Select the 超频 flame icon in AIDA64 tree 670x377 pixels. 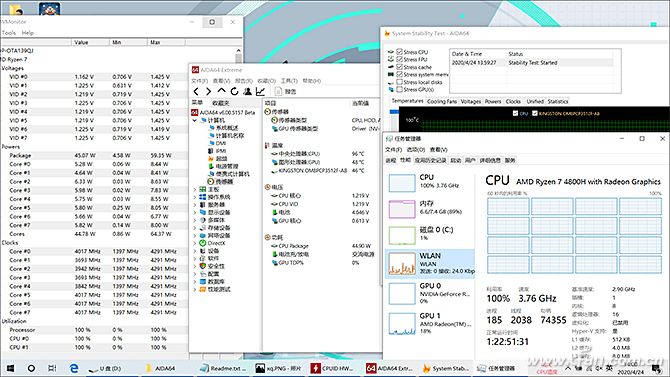(x=211, y=158)
